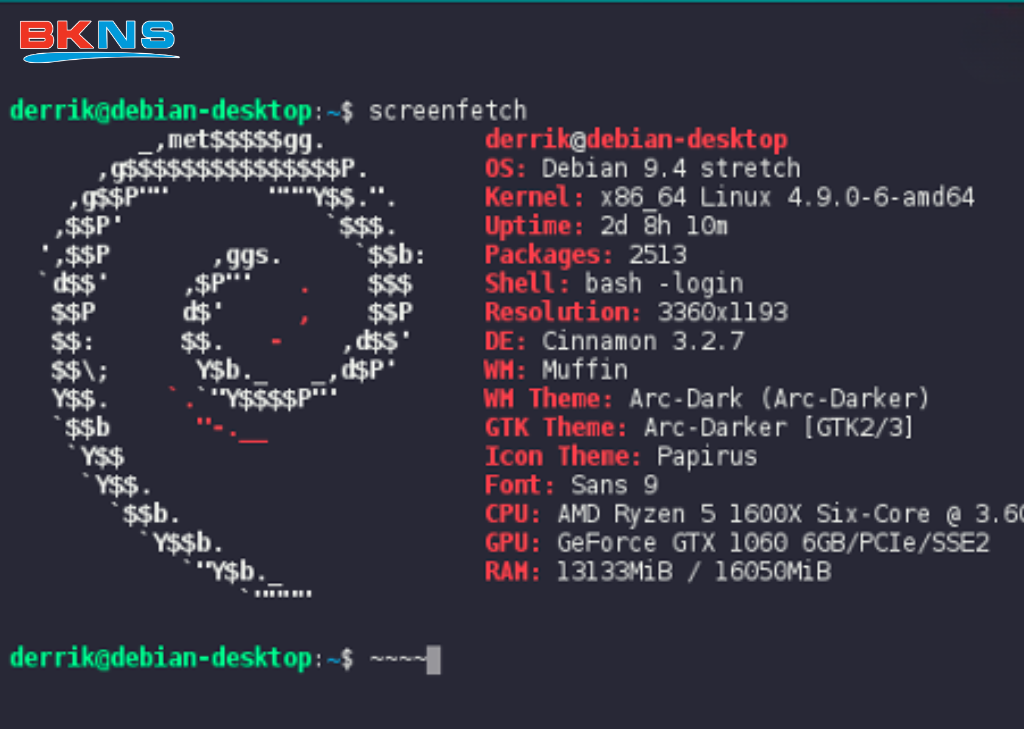Select the red derrik@debian-desktop header
Image resolution: width=1024 pixels, height=729 pixels.
[636, 139]
